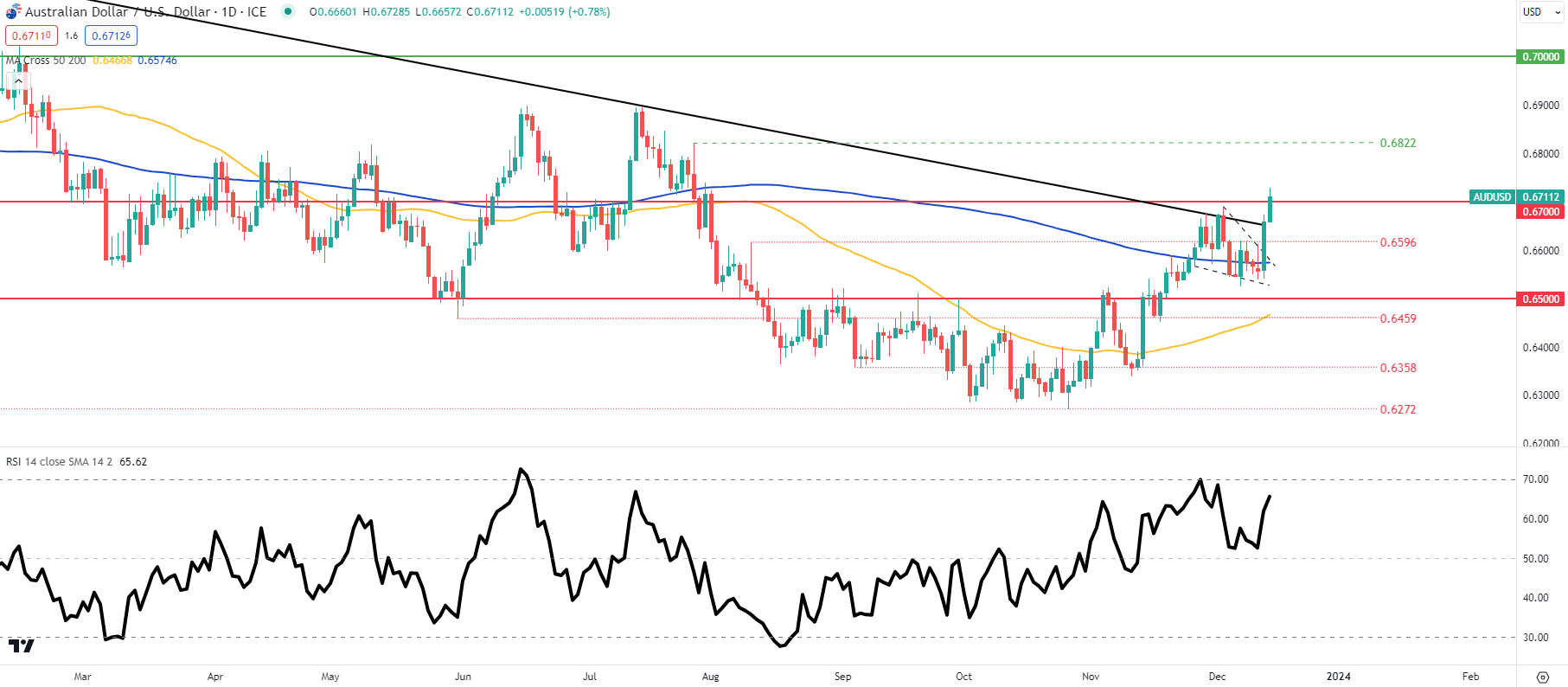Click the 0.6358 level label
Image resolution: width=1568 pixels, height=687 pixels.
point(1398,368)
